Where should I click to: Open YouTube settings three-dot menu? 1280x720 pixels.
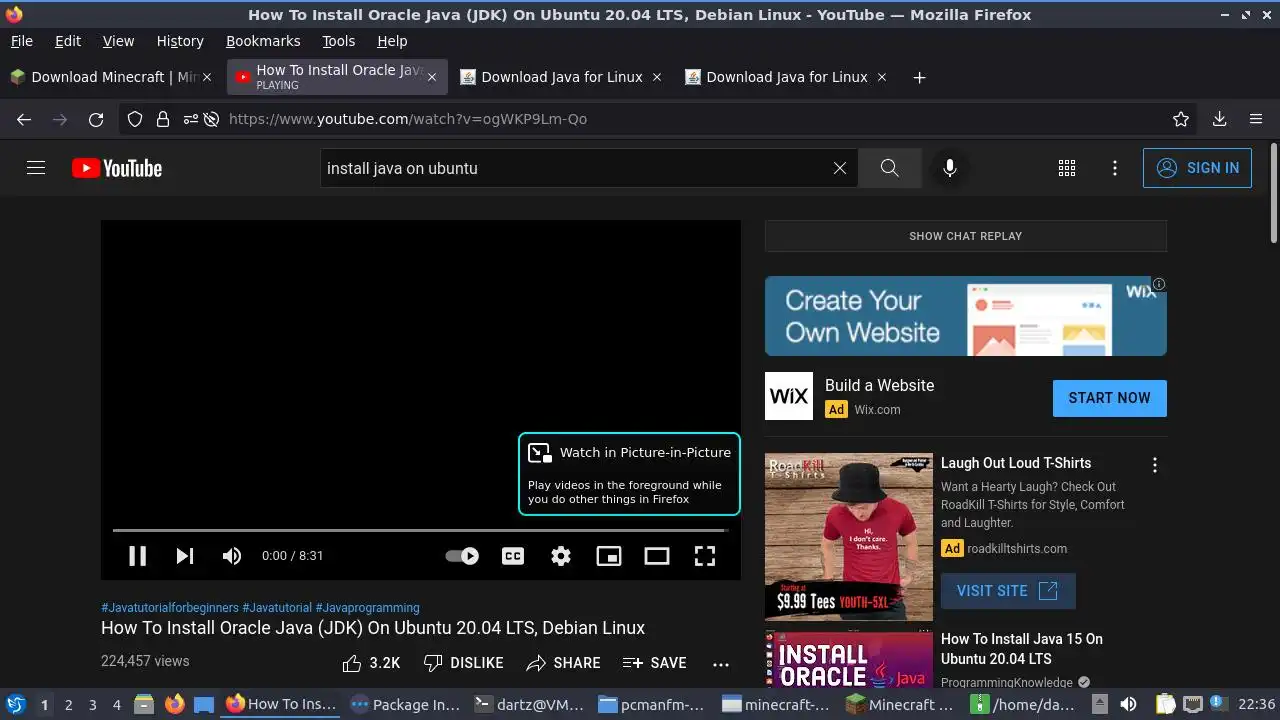click(1115, 168)
